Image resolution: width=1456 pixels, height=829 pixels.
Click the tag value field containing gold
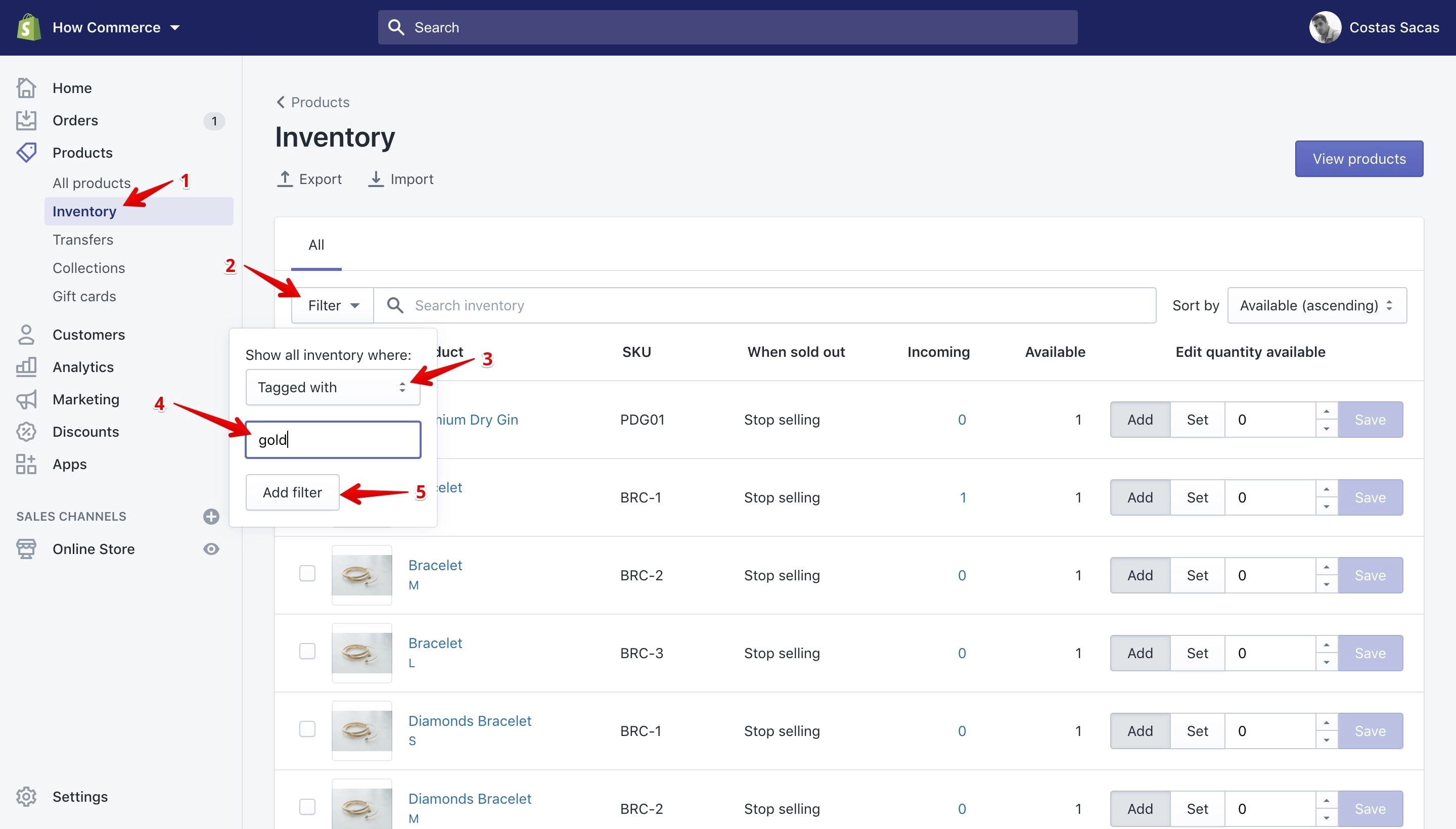coord(333,440)
